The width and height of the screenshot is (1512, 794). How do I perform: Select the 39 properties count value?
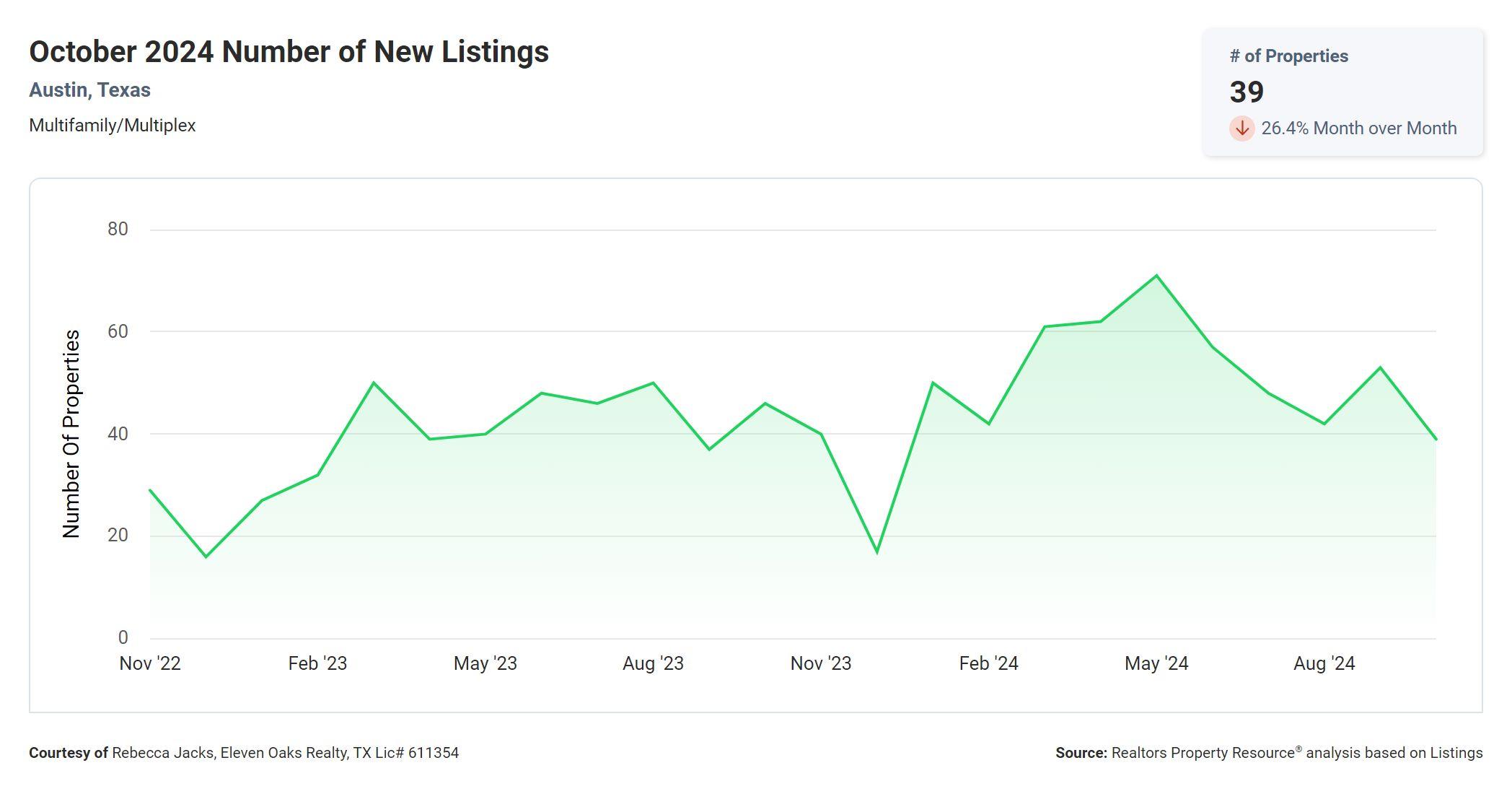click(1247, 92)
